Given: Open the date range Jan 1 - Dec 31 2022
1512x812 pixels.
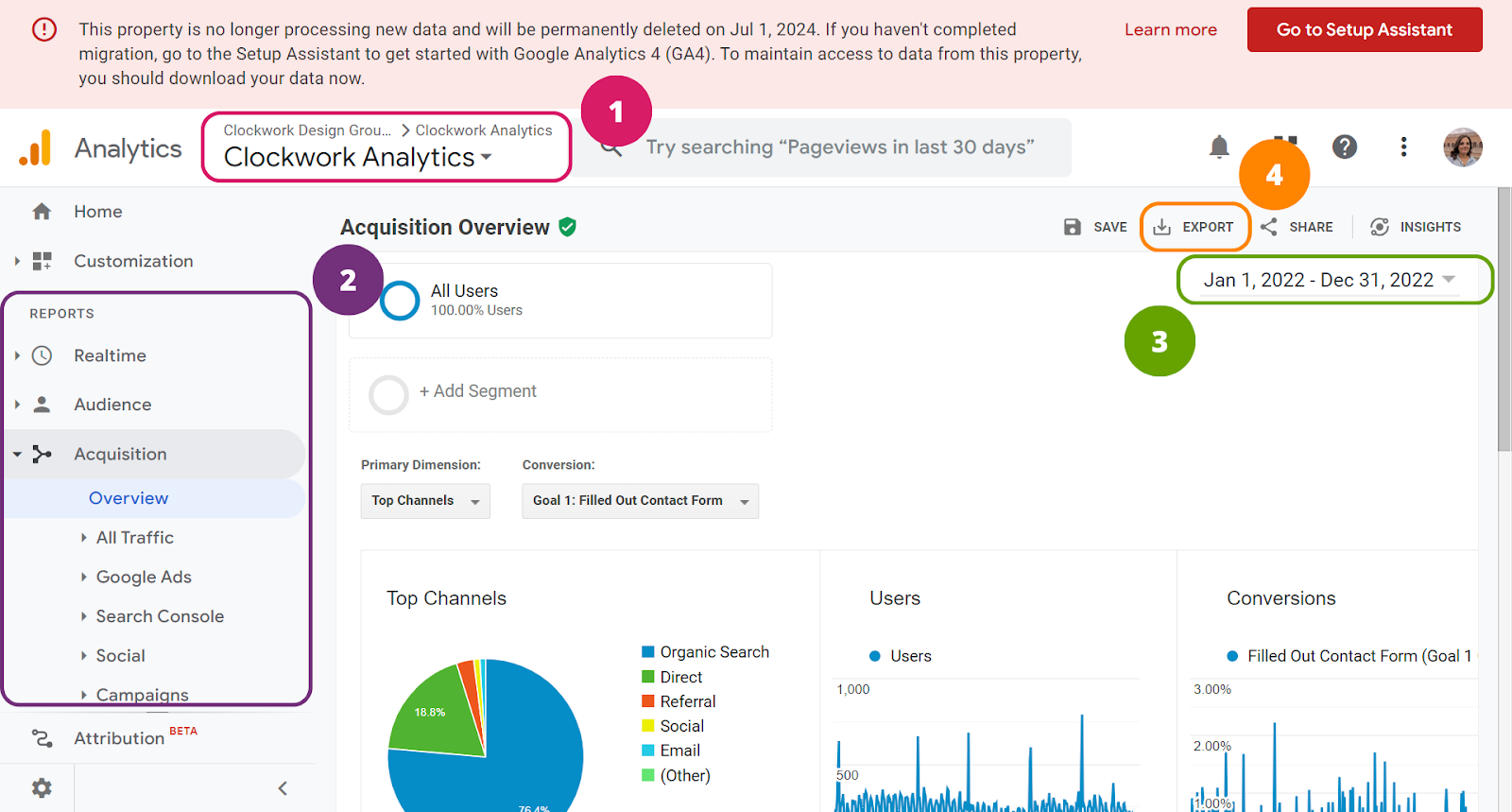Looking at the screenshot, I should (1329, 280).
